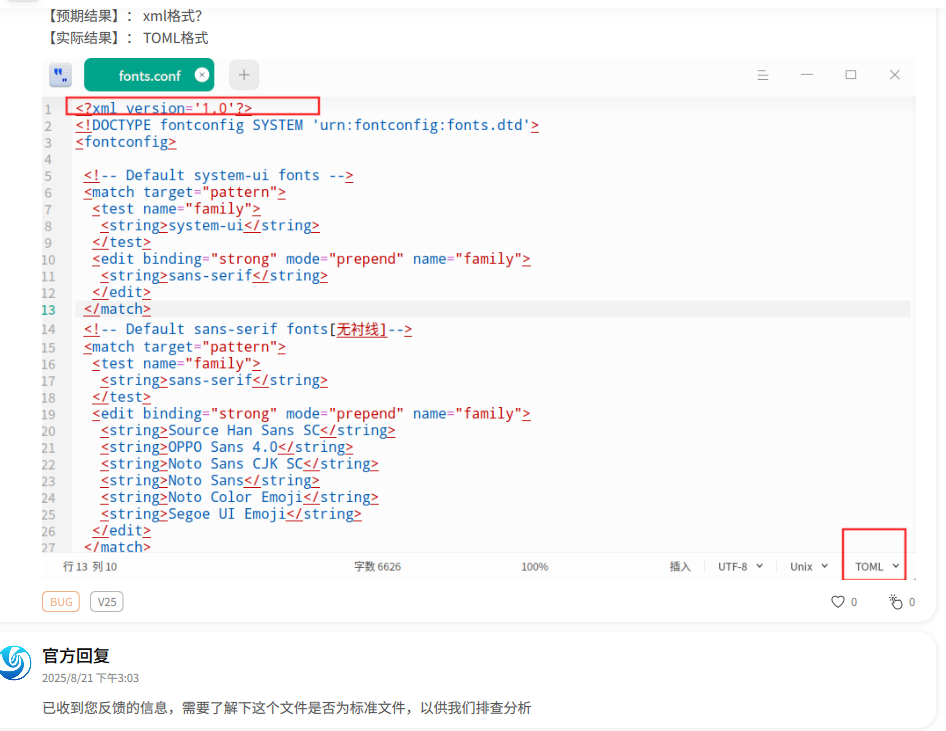Click the Noto Color Emoji line
Image resolution: width=946 pixels, height=731 pixels.
pyautogui.click(x=240, y=498)
